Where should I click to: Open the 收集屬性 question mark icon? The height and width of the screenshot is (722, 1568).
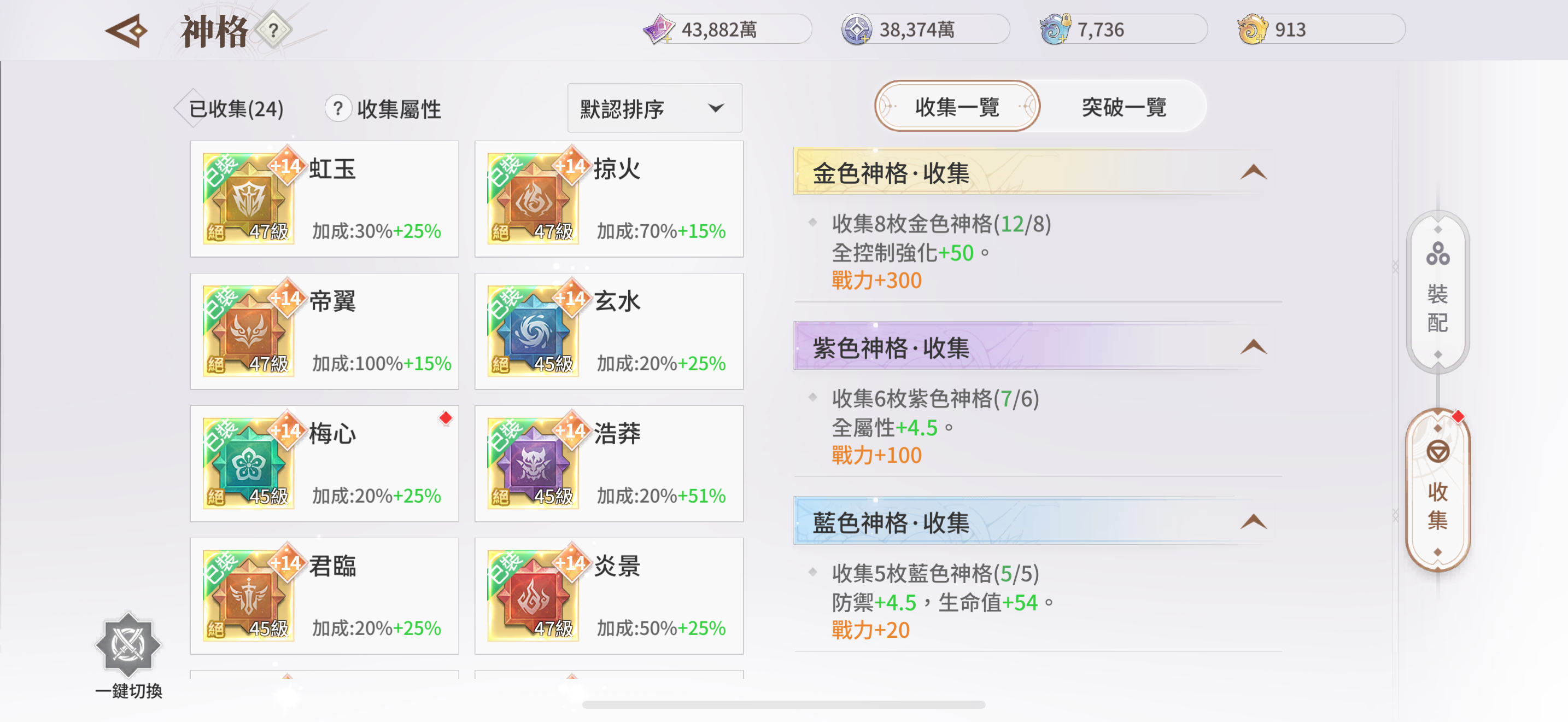(338, 109)
